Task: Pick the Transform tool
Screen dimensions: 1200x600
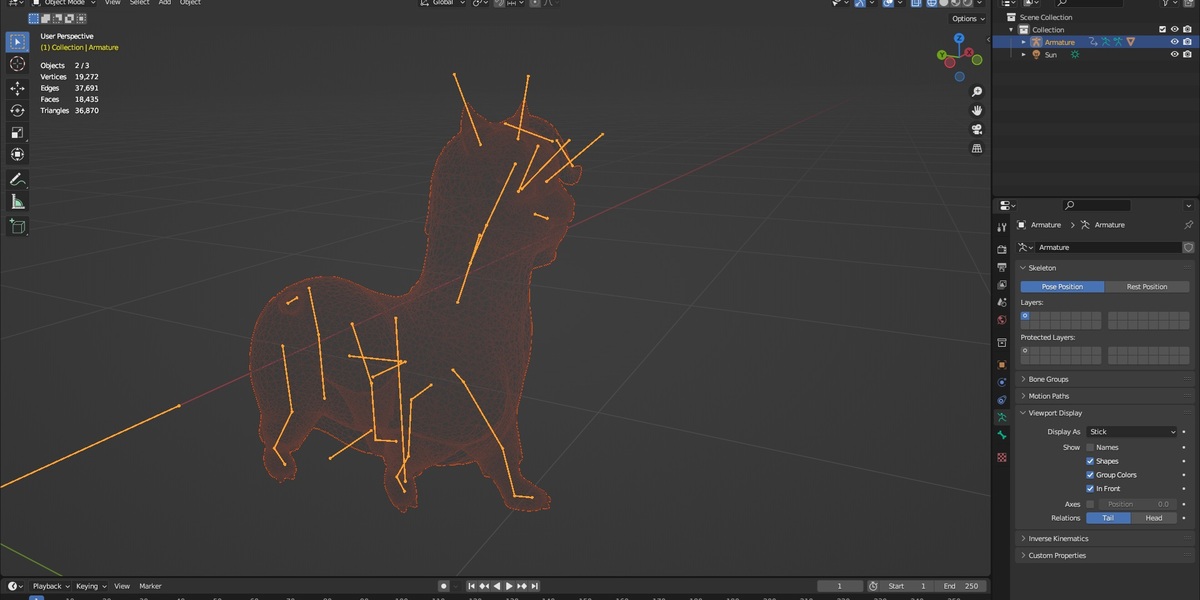Action: point(17,154)
